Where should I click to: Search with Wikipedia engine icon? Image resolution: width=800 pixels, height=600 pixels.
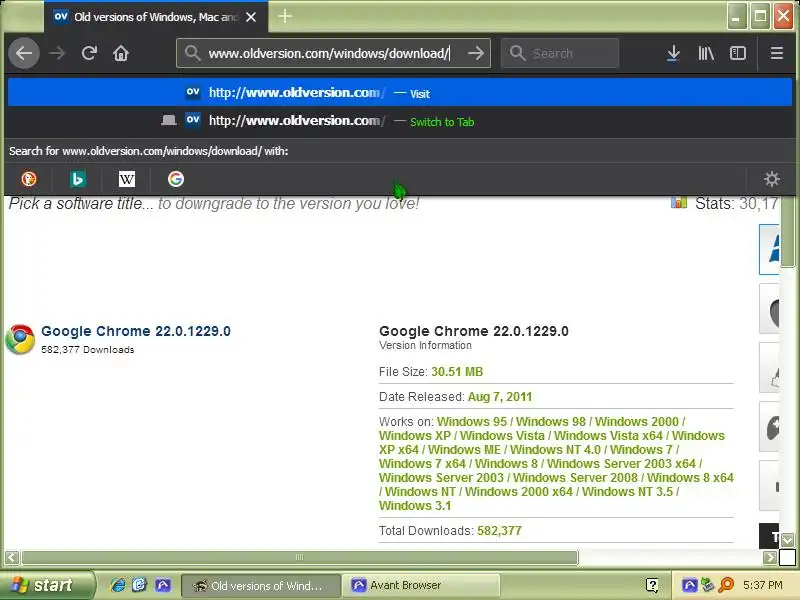[x=127, y=179]
